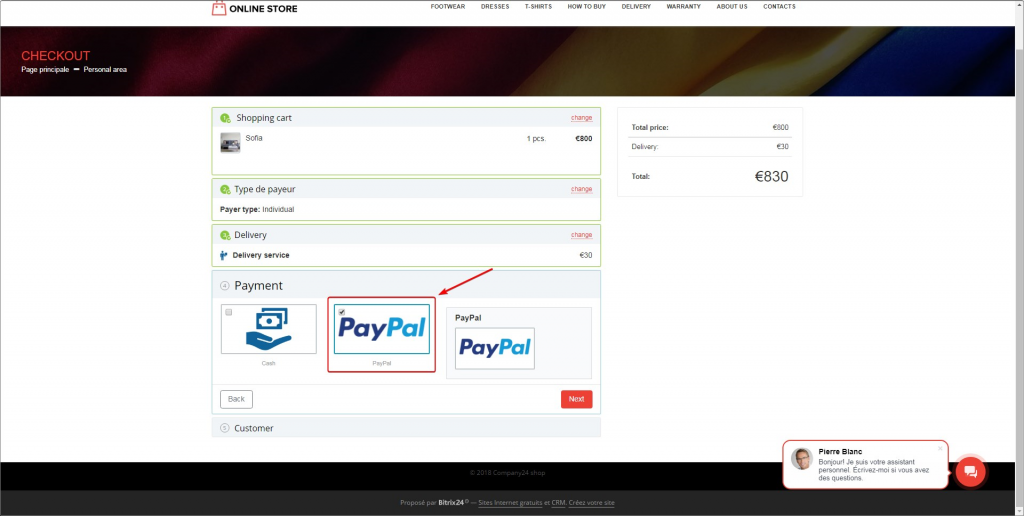Click change link in Delivery section
This screenshot has height=516, width=1024.
pos(581,235)
